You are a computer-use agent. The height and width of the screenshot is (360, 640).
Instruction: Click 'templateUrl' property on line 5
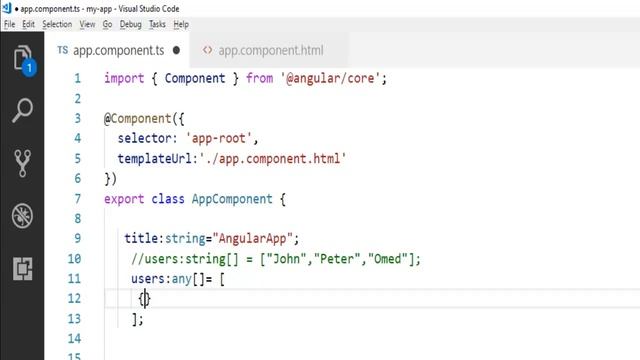[154, 158]
